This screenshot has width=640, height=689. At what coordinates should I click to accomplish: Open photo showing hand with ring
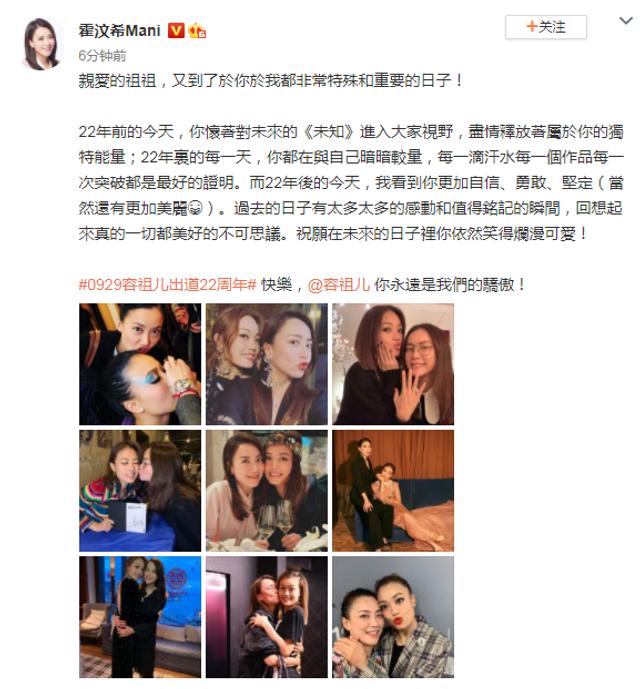(393, 364)
